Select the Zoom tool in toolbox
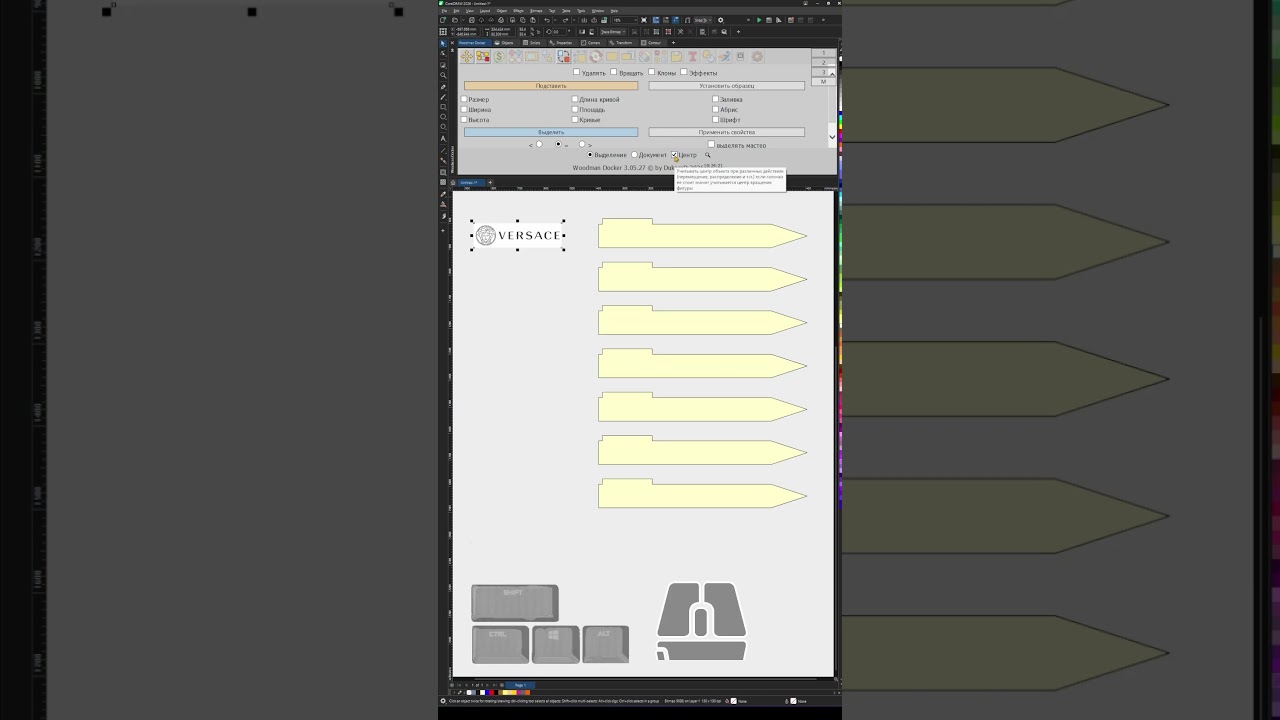This screenshot has width=1280, height=720. (443, 75)
